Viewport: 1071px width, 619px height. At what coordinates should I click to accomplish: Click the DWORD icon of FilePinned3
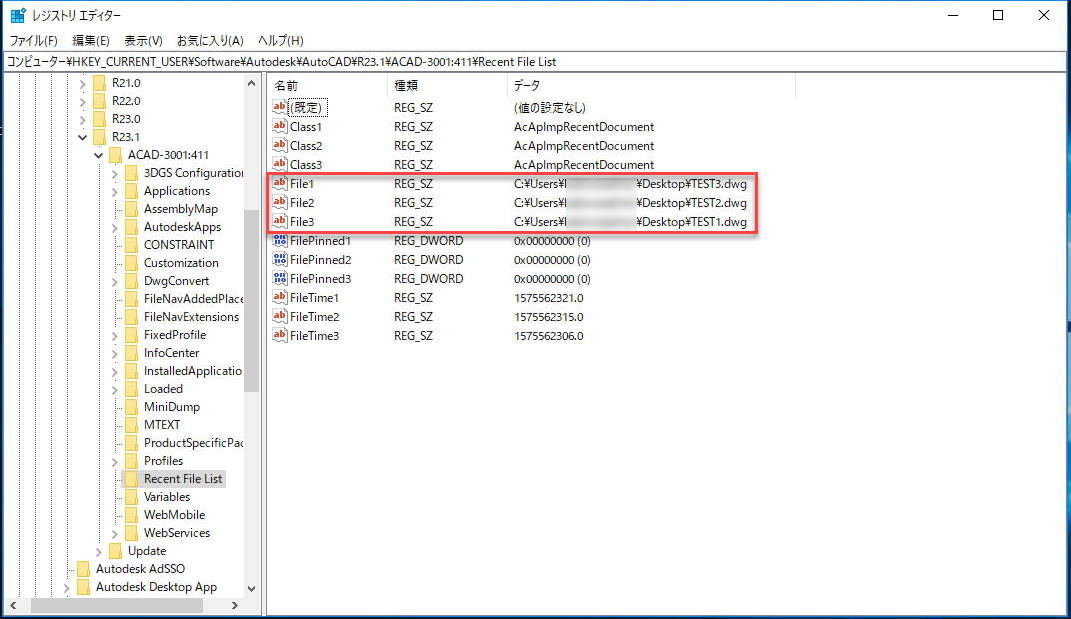tap(279, 279)
